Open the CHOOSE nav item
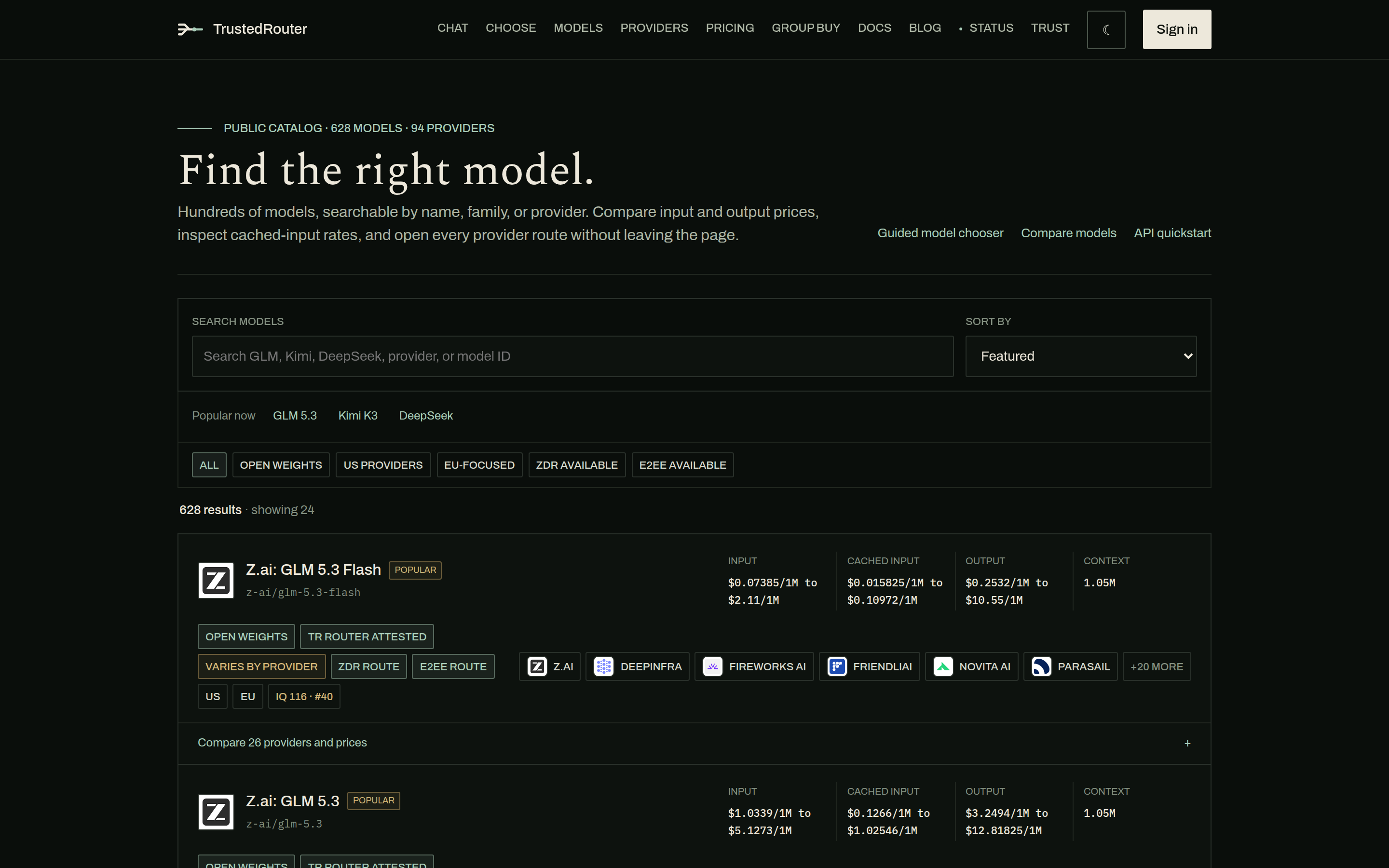Viewport: 1389px width, 868px height. tap(511, 28)
